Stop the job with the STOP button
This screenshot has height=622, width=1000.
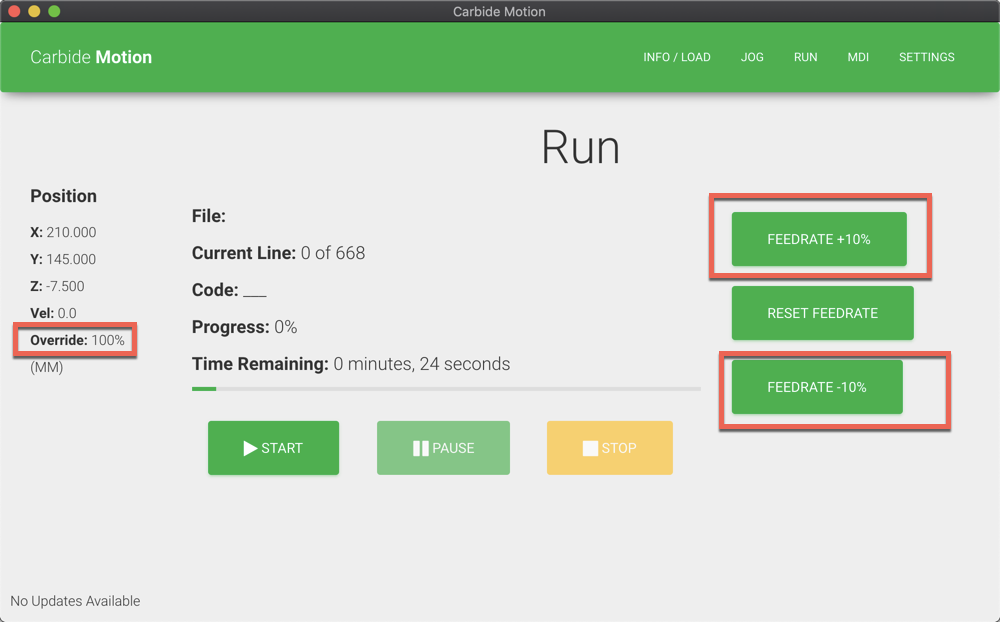coord(610,448)
